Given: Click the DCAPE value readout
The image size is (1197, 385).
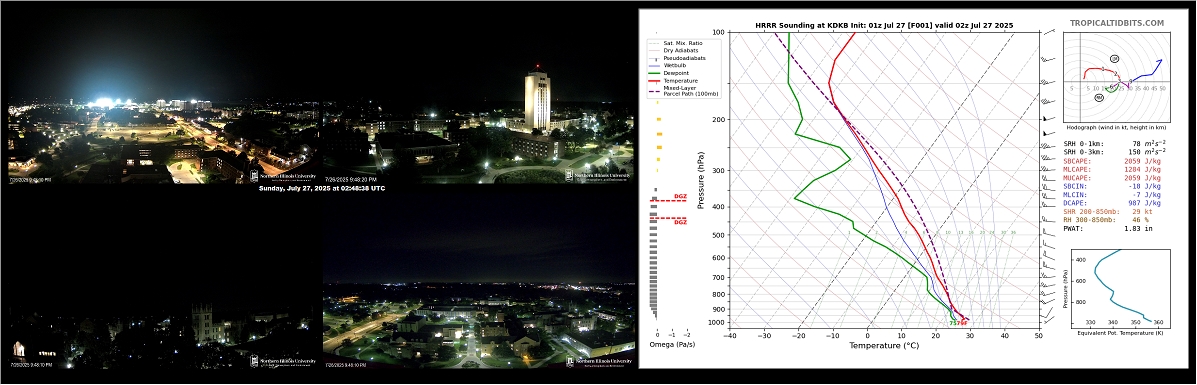Looking at the screenshot, I should [1144, 202].
